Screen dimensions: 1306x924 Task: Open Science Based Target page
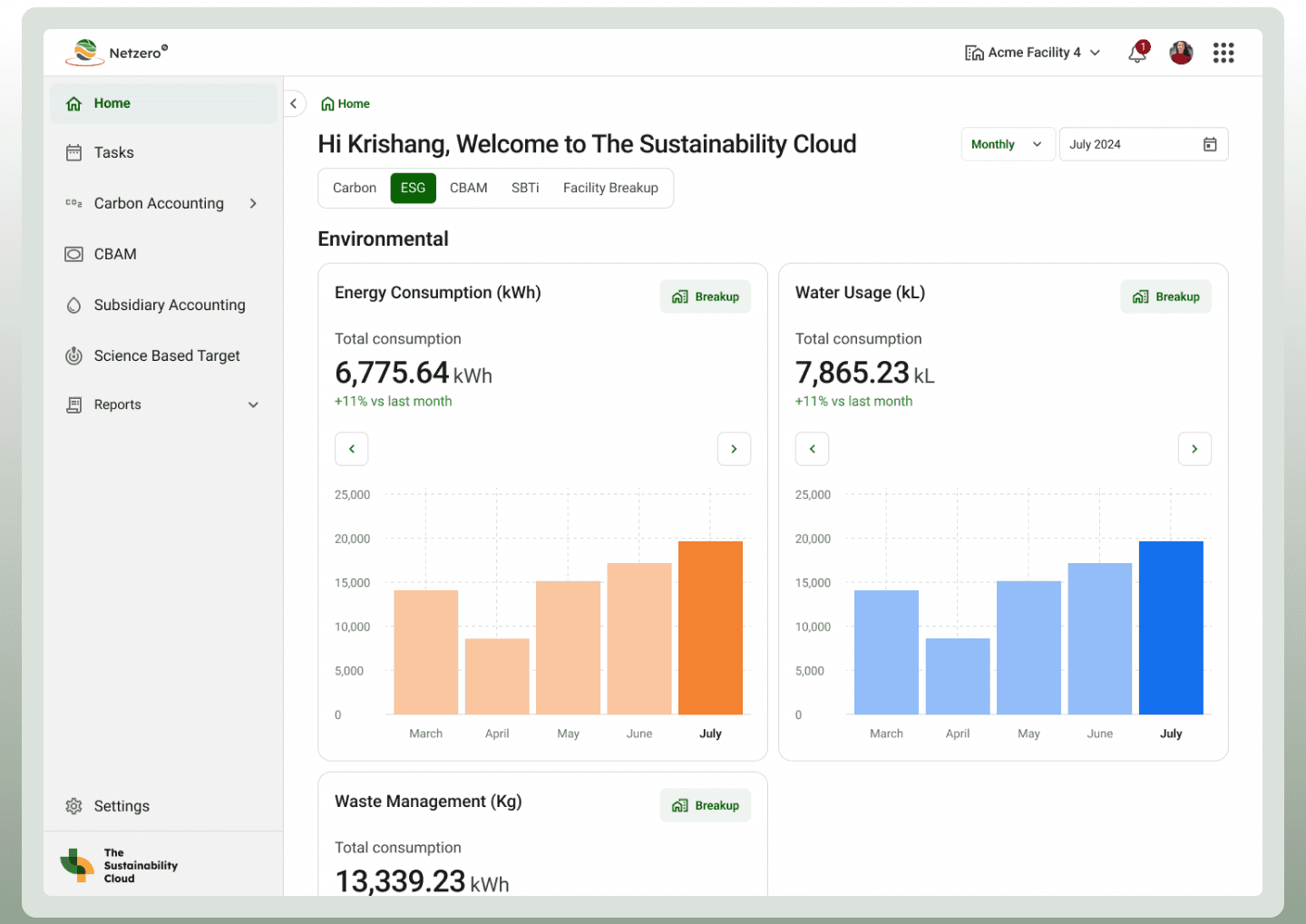tap(167, 355)
